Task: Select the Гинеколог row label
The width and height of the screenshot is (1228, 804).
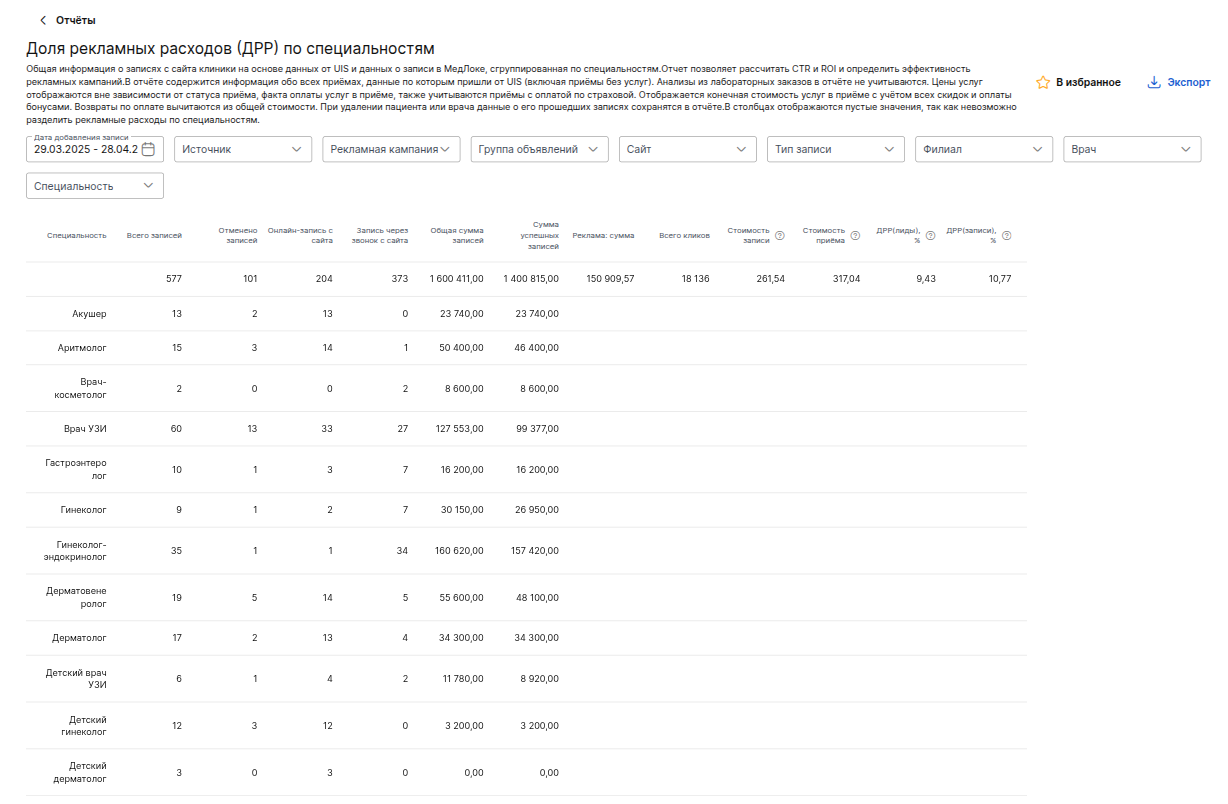Action: click(x=84, y=510)
